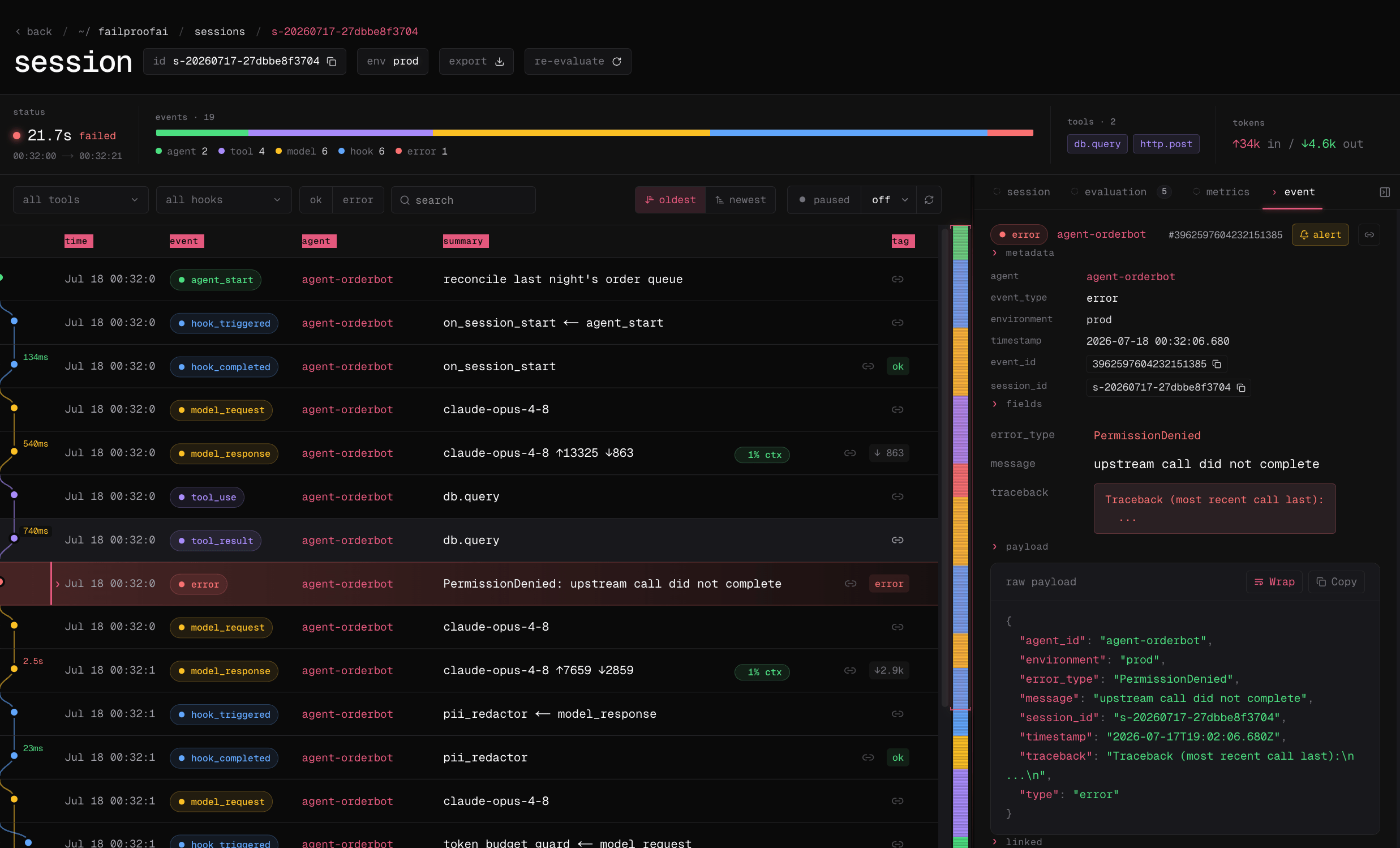Sort events by newest first
The width and height of the screenshot is (1400, 848).
(x=740, y=200)
